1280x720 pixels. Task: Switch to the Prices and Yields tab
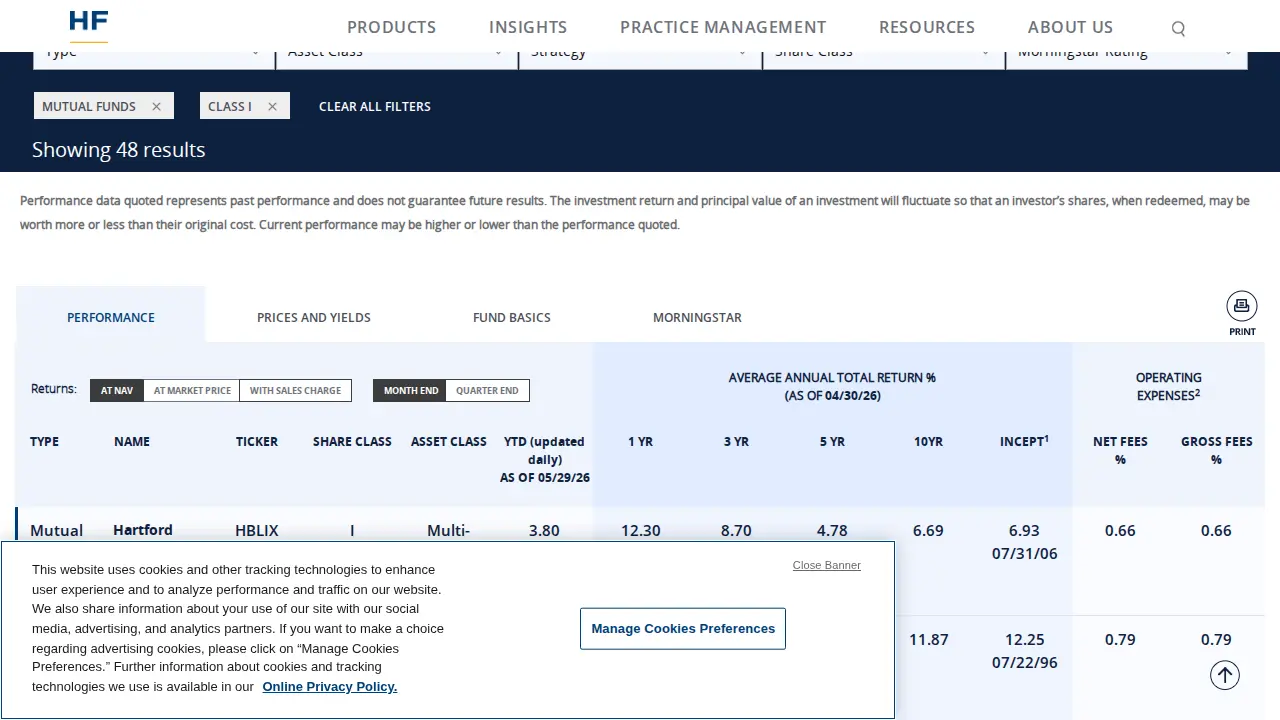(x=314, y=317)
